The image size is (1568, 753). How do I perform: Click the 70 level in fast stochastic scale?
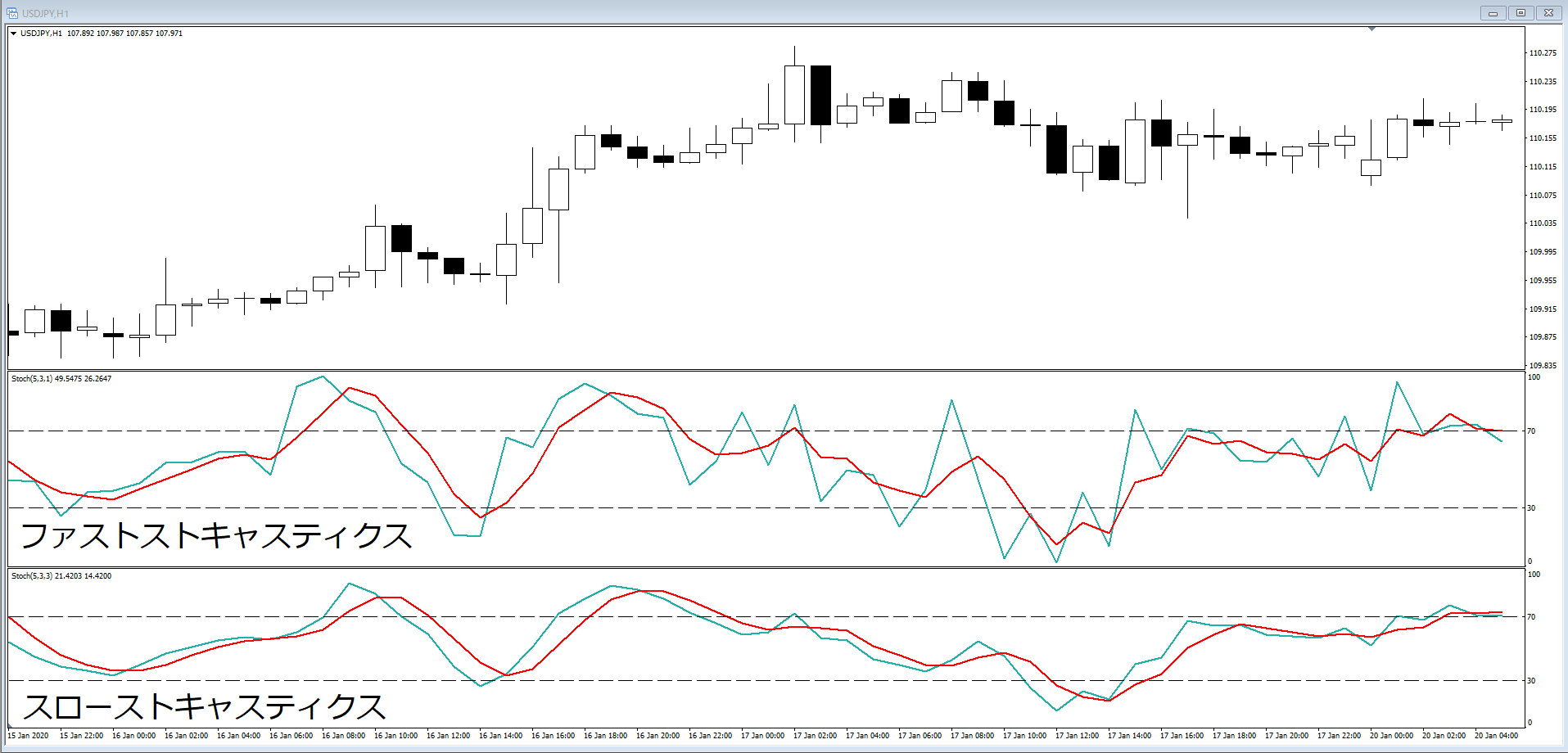click(x=1531, y=431)
